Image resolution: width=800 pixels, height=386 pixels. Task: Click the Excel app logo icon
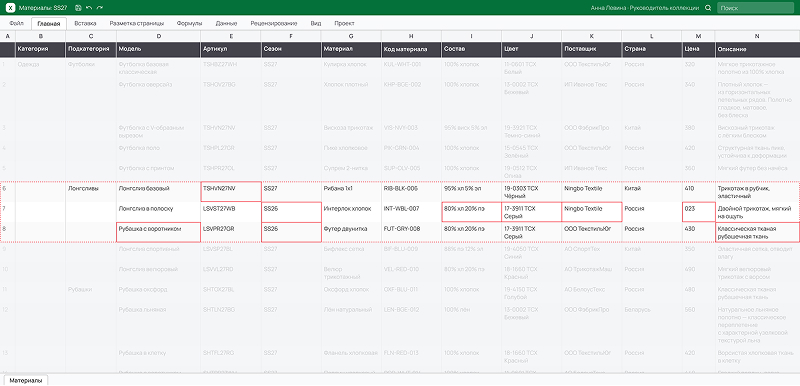(11, 8)
